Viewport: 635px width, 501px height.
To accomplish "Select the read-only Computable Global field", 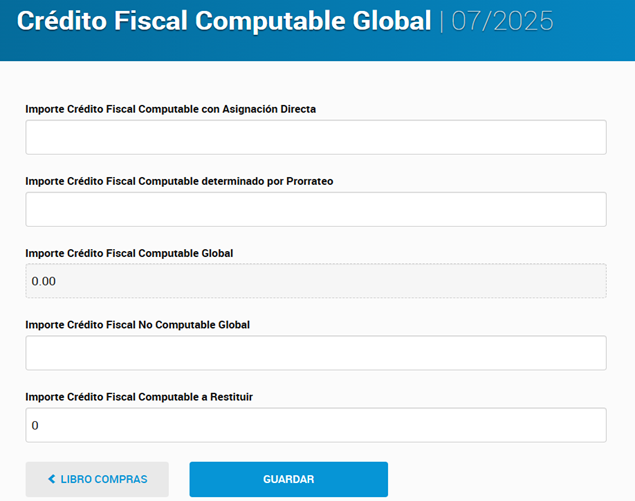I will (316, 281).
